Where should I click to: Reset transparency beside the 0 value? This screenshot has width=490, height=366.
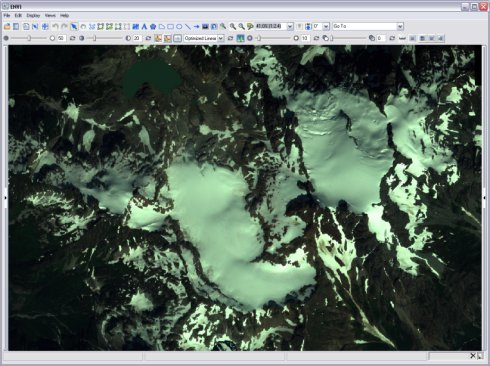[392, 38]
